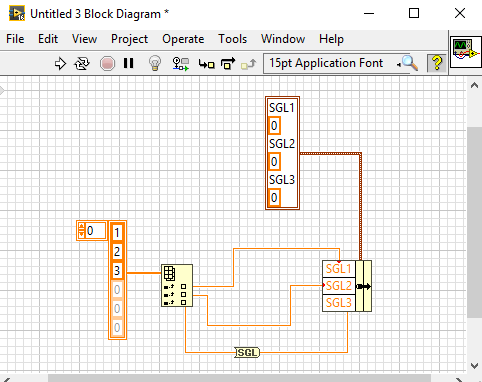Click the Abort Execution stop button
Image resolution: width=482 pixels, height=382 pixels.
click(x=107, y=63)
